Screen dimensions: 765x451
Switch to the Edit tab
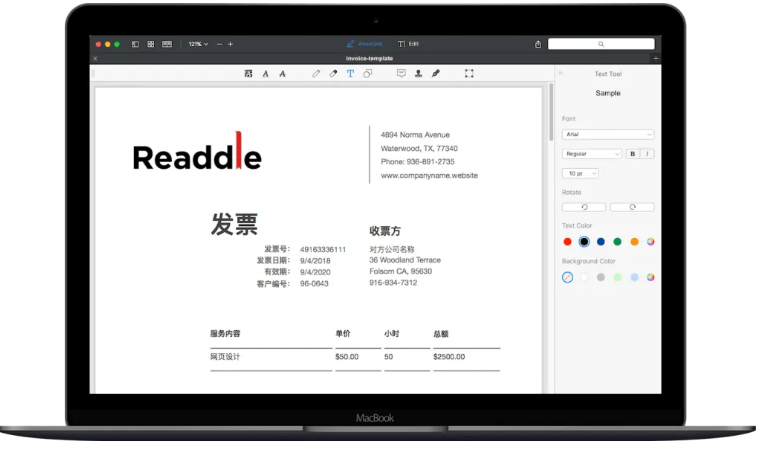coord(409,44)
